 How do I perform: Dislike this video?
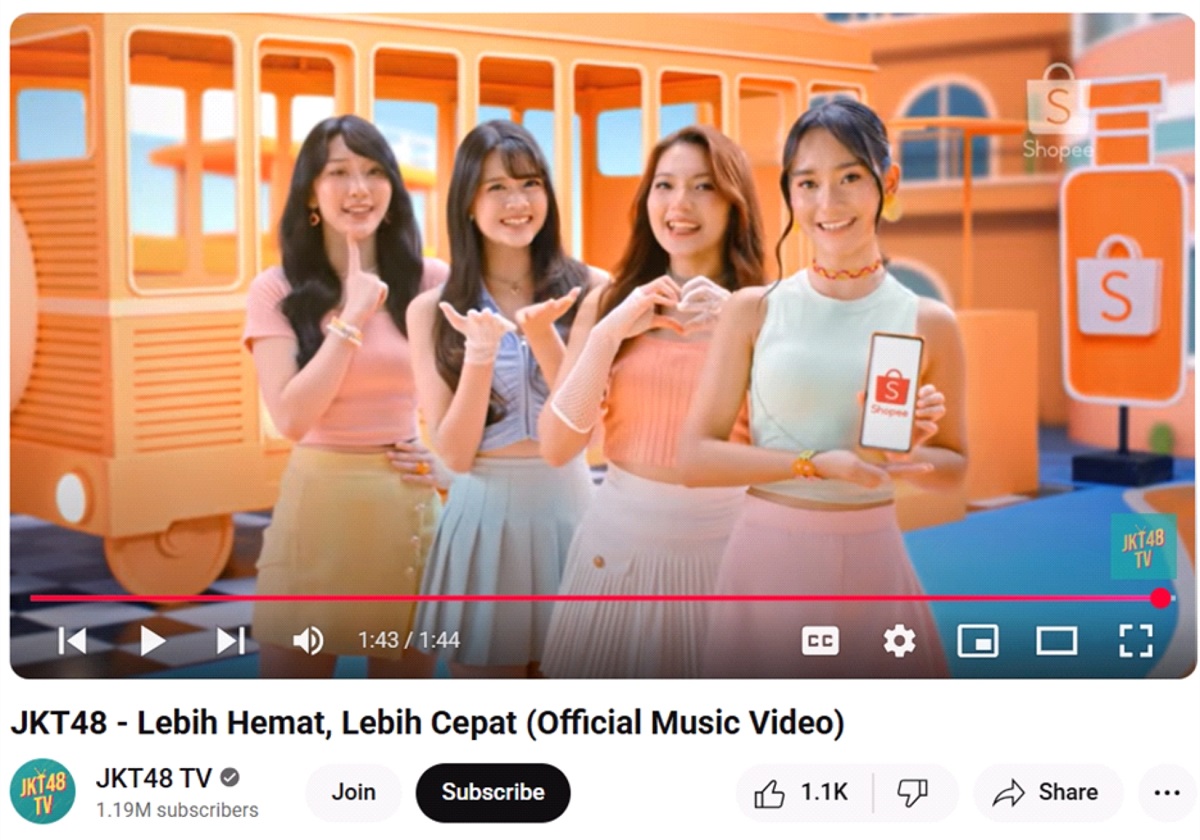pos(914,793)
